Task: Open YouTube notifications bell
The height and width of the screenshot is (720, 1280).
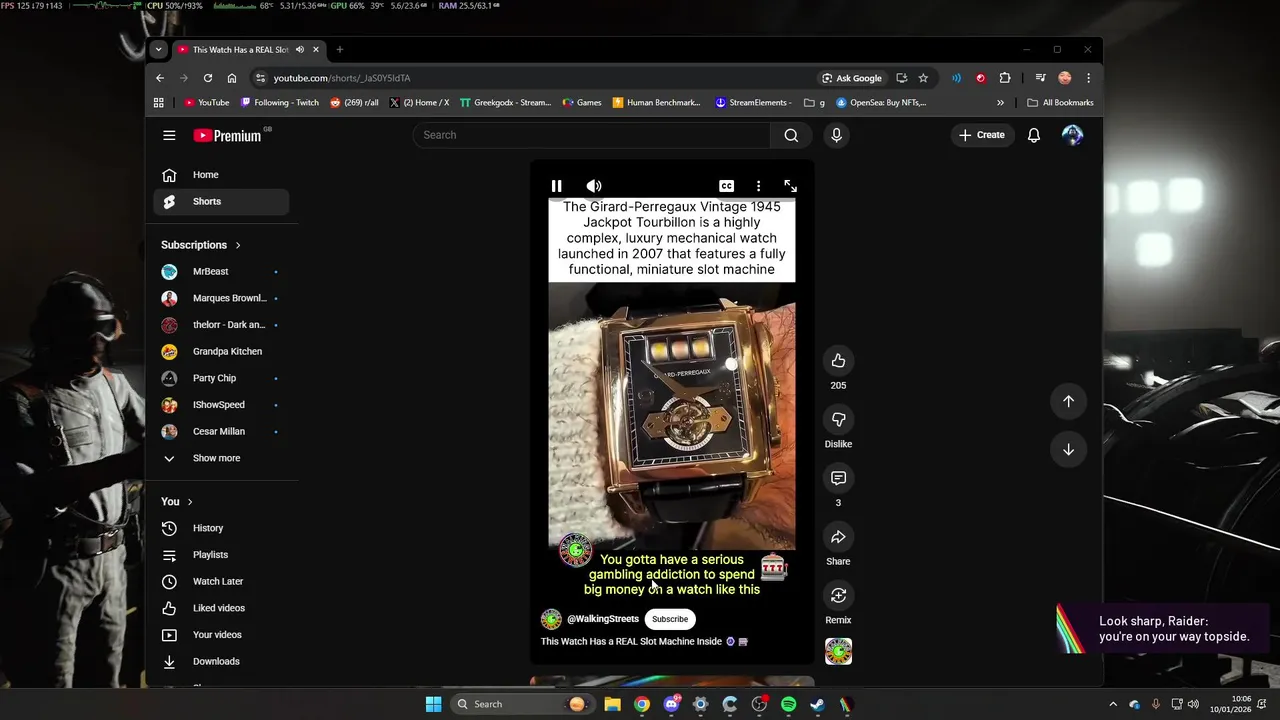Action: [x=1034, y=135]
